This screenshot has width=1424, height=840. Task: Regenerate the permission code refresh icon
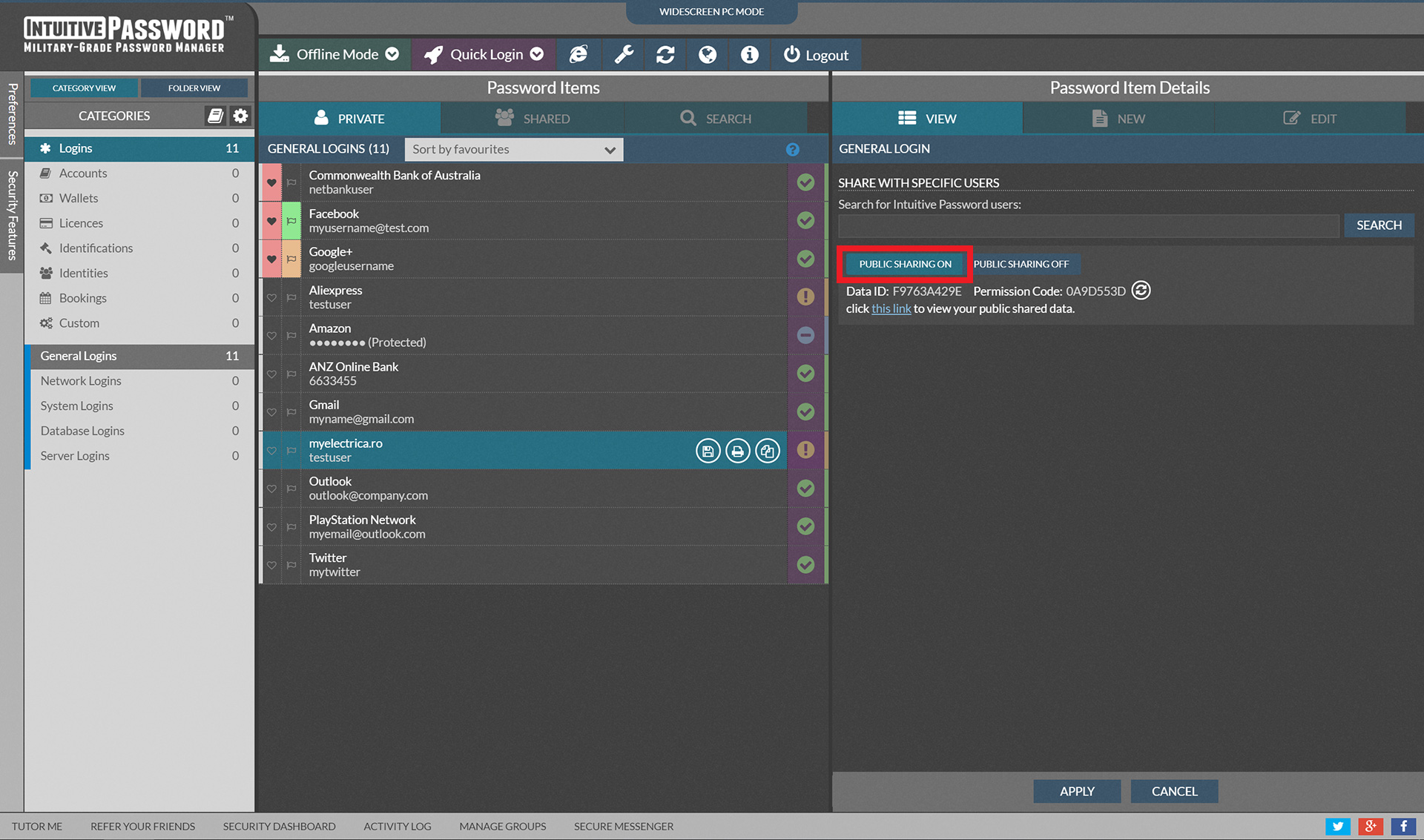(1141, 291)
